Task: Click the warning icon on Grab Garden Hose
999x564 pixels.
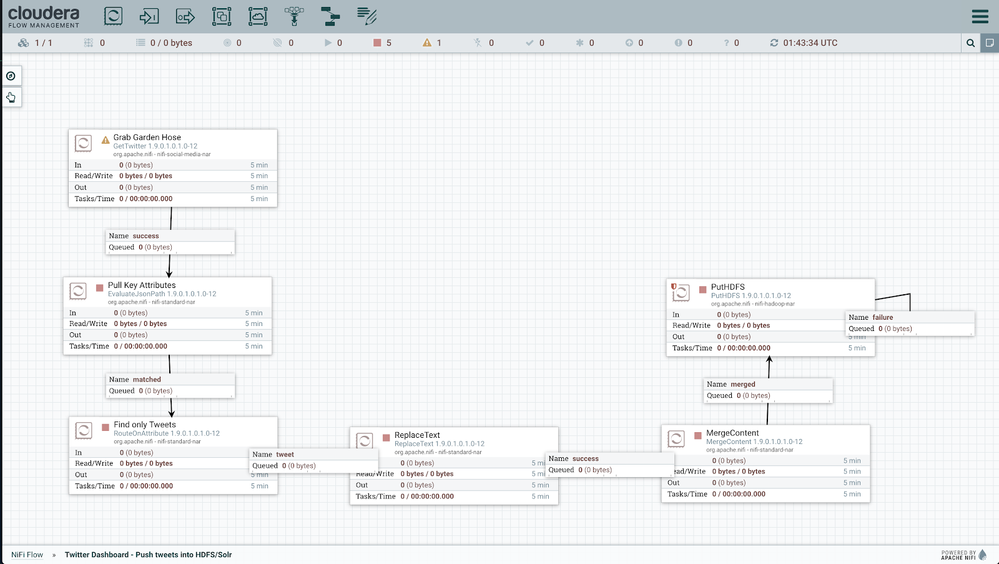Action: pyautogui.click(x=105, y=140)
